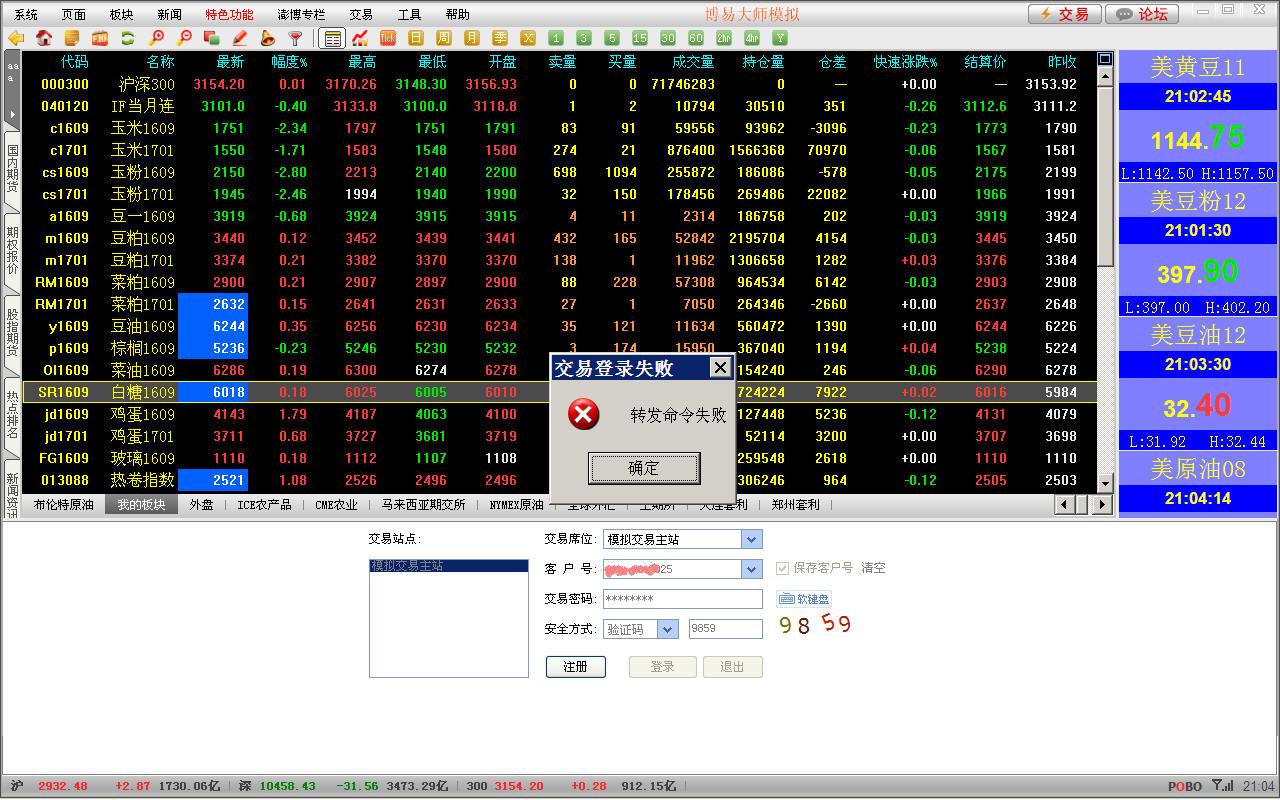Expand the 交易席位 dropdown
Screen dimensions: 1280x800
coord(751,539)
